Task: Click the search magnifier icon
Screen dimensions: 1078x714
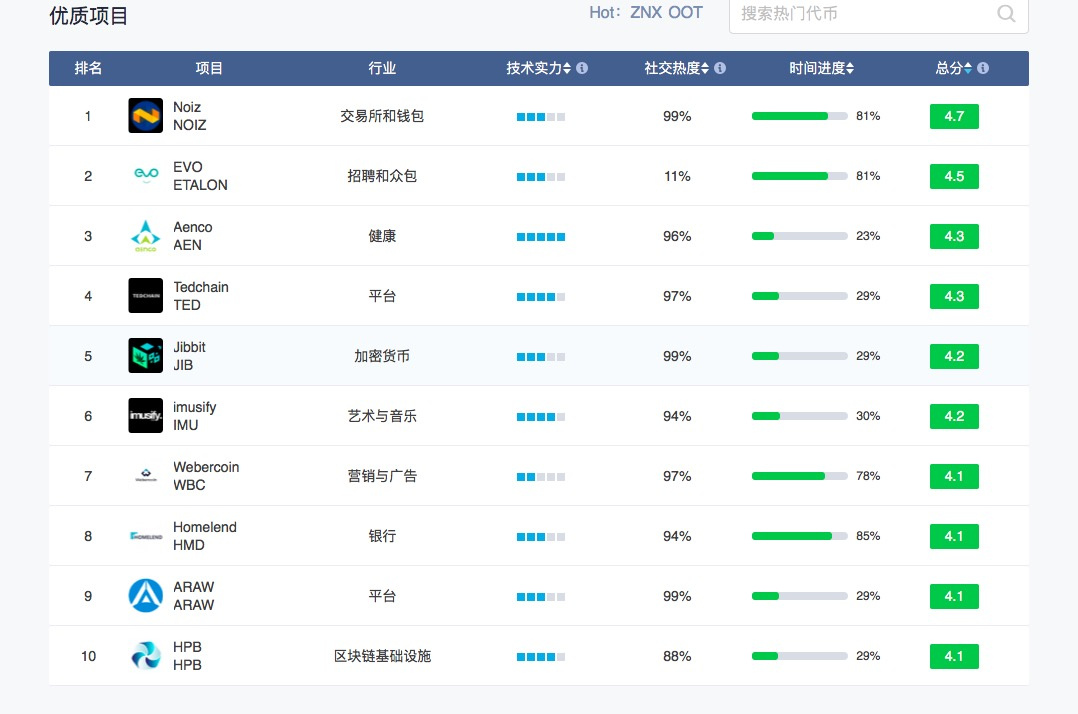Action: [1006, 14]
